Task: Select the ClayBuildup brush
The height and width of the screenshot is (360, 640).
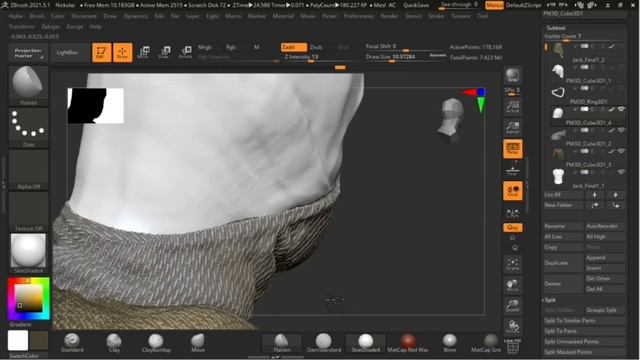Action: coord(156,343)
